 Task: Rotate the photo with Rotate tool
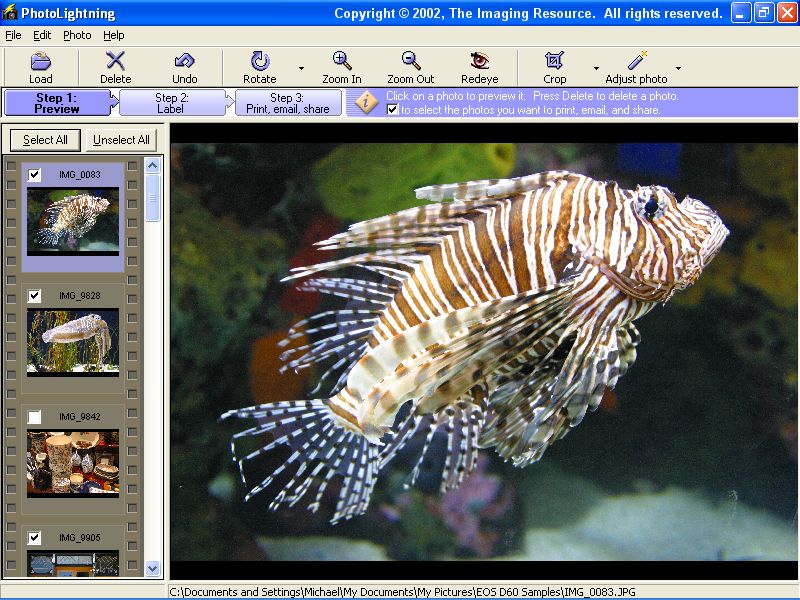coord(260,62)
